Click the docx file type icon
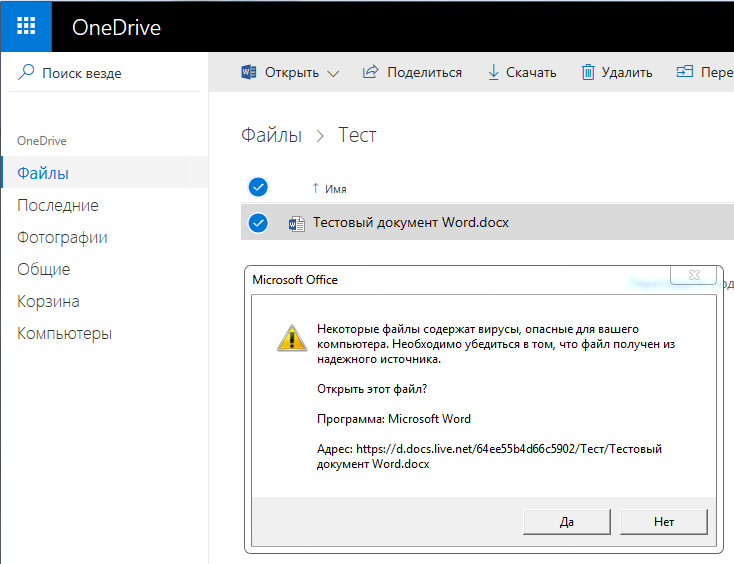Screen dimensions: 734x564 click(296, 224)
